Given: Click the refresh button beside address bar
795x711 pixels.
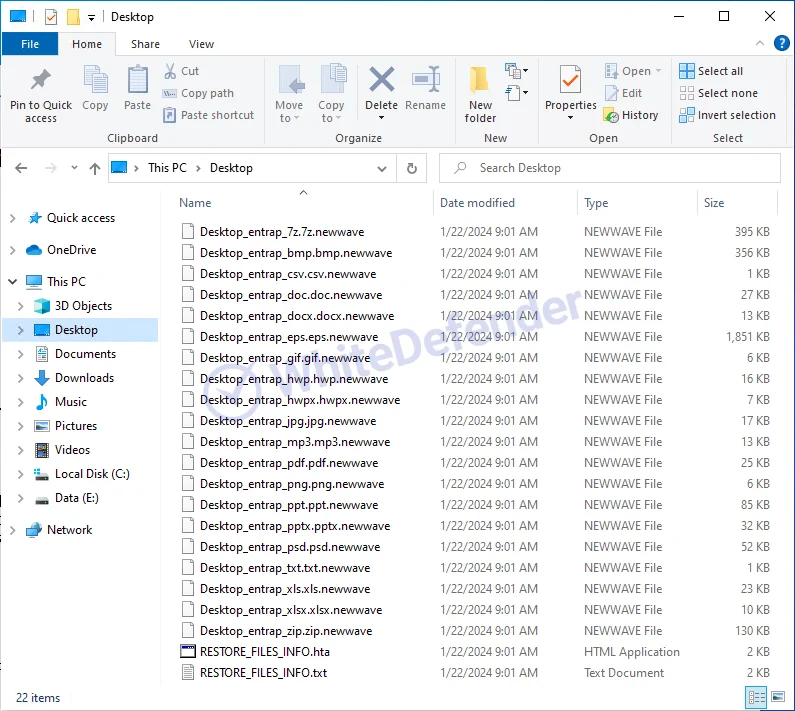Looking at the screenshot, I should click(x=411, y=169).
